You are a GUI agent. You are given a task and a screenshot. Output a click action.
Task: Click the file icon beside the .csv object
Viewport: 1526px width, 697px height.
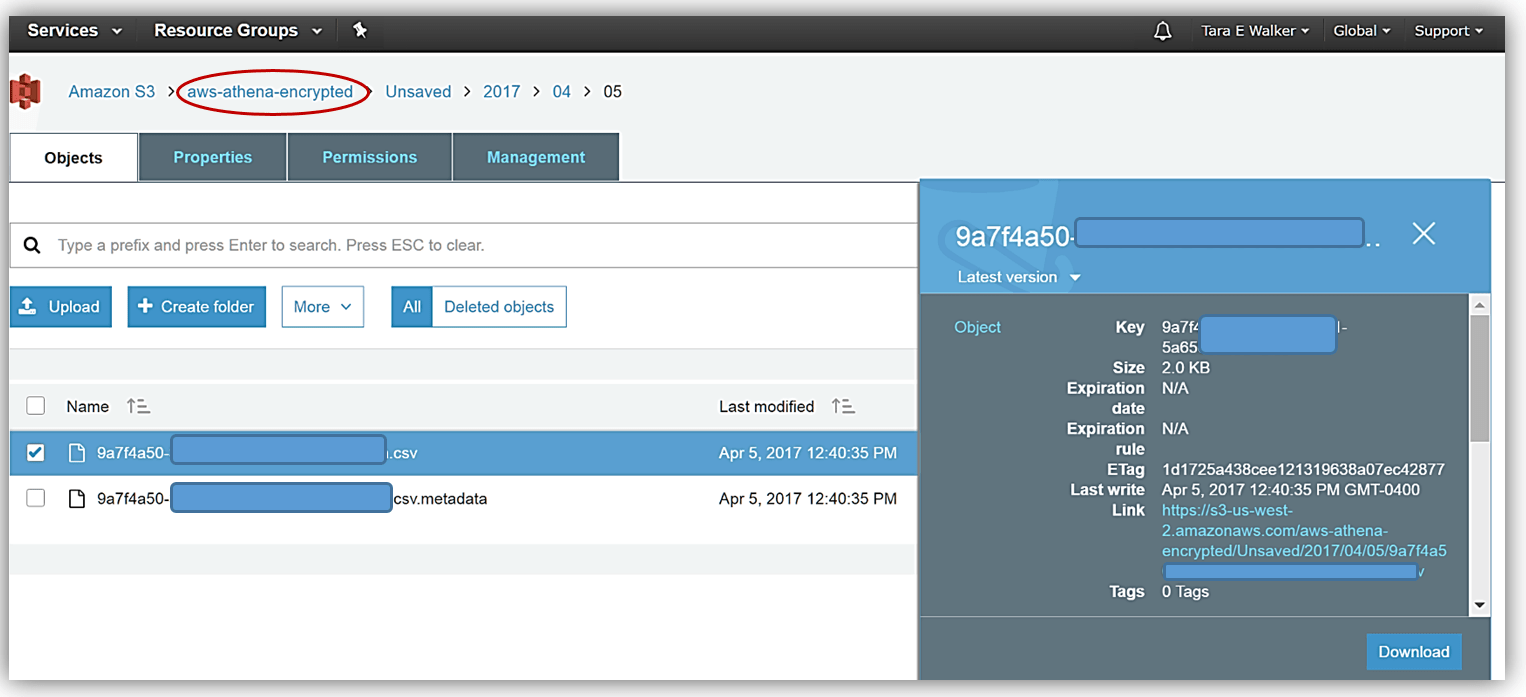78,452
